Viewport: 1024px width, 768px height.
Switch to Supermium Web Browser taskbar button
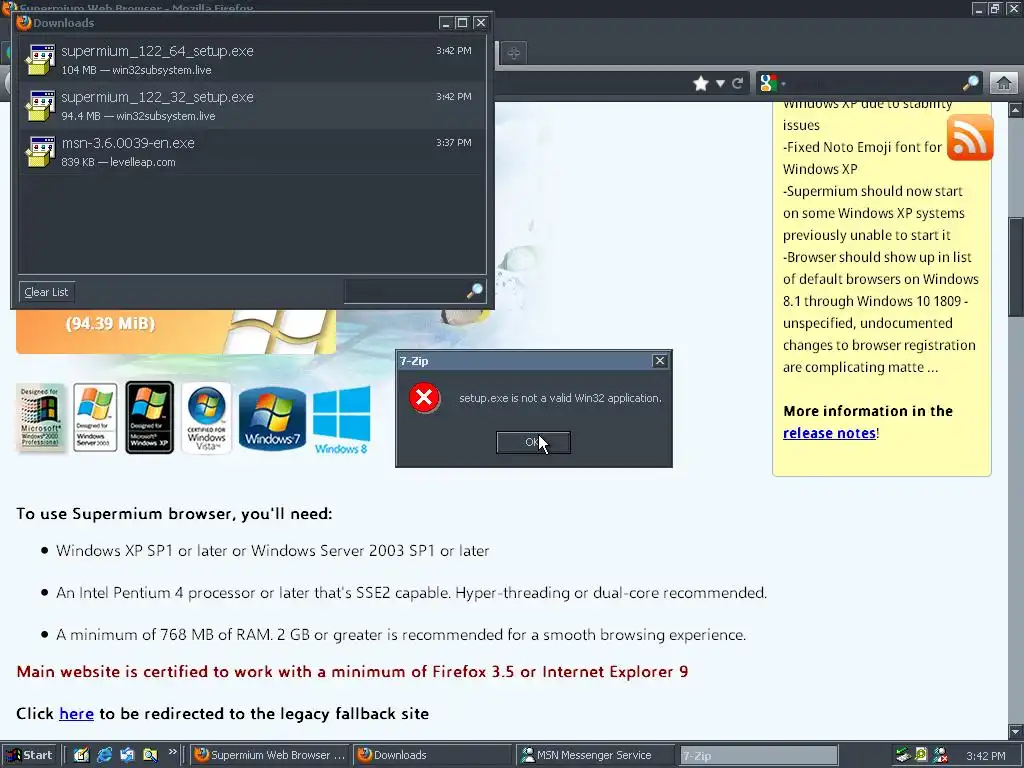270,755
